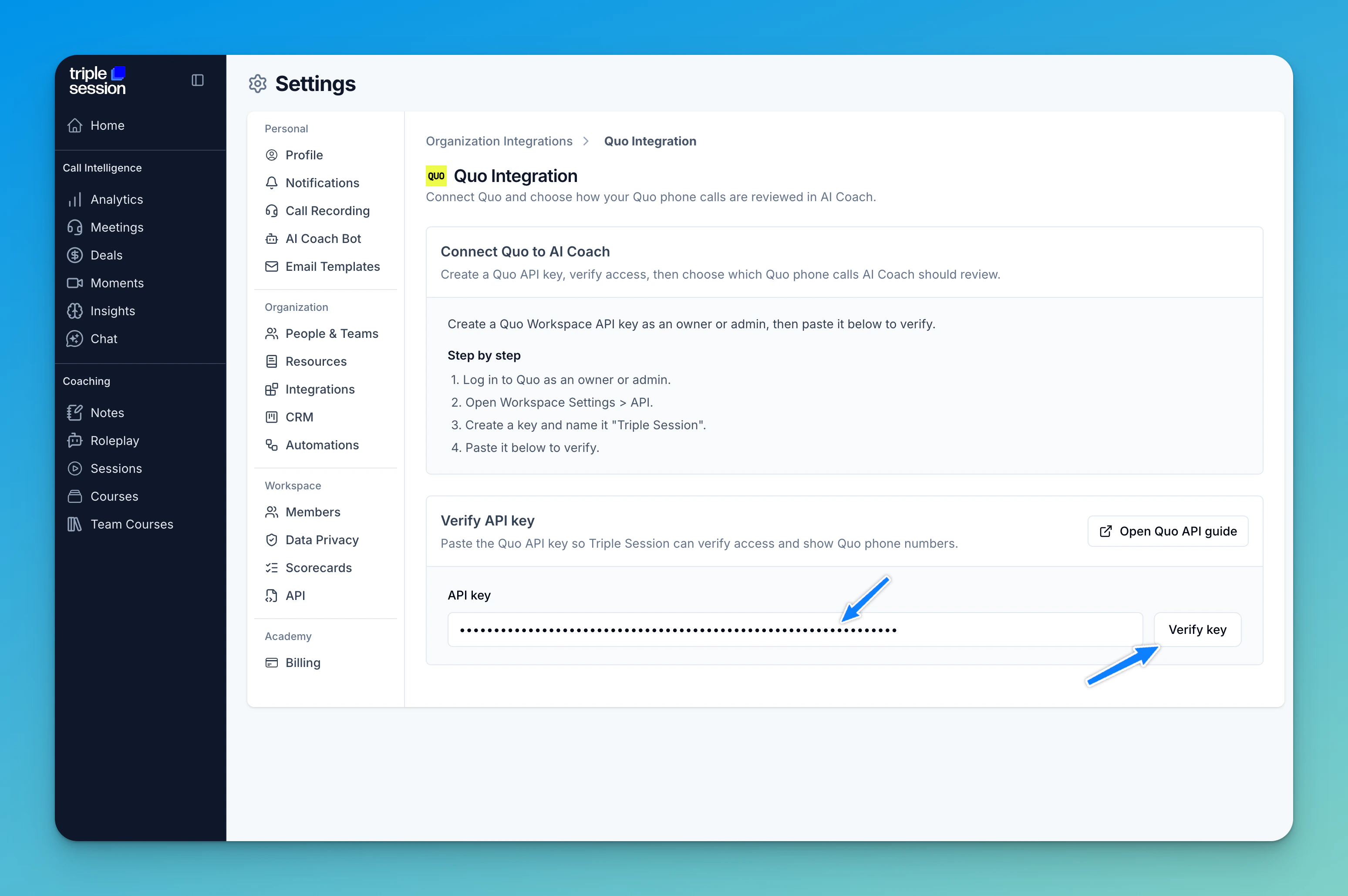
Task: Open Home via house icon
Action: 75,125
